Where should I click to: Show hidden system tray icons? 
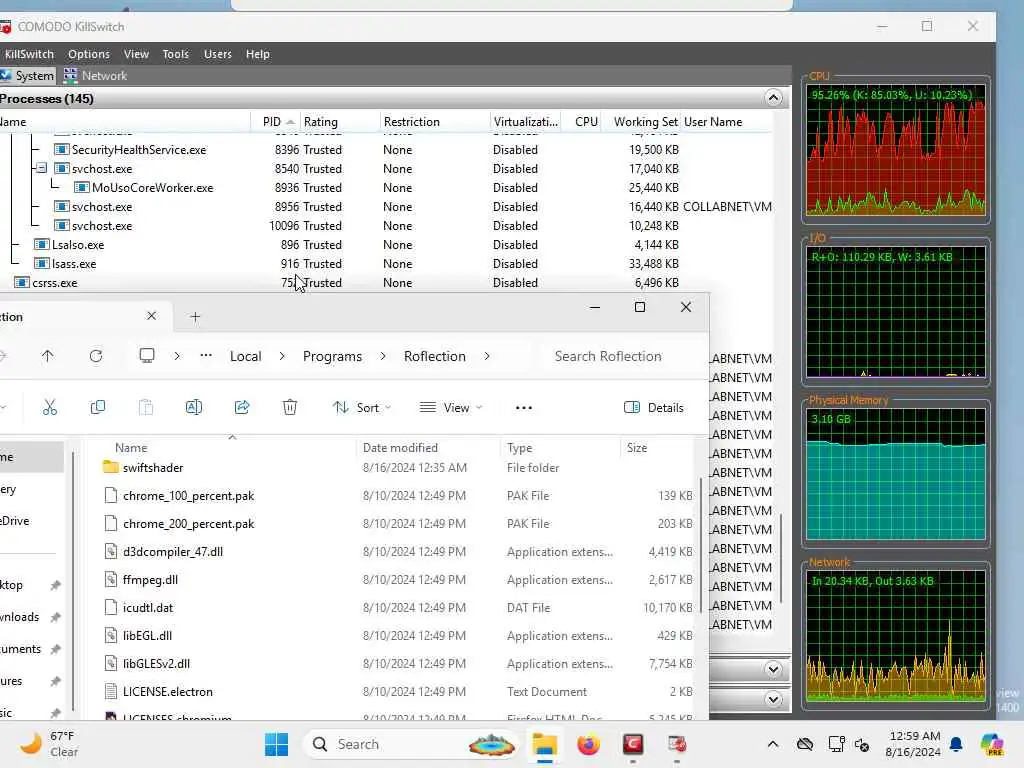(x=773, y=744)
